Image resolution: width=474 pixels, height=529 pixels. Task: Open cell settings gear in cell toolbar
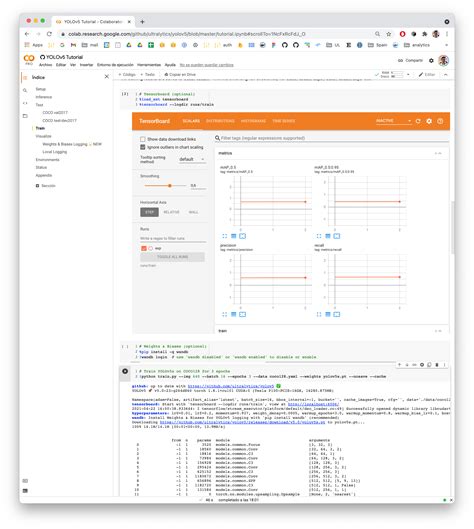422,365
